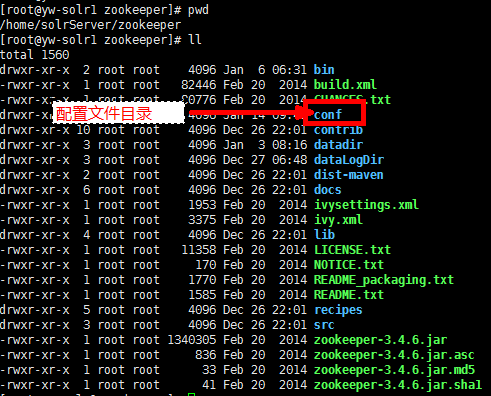
Task: Select the file size 1585
Action: 202,295
